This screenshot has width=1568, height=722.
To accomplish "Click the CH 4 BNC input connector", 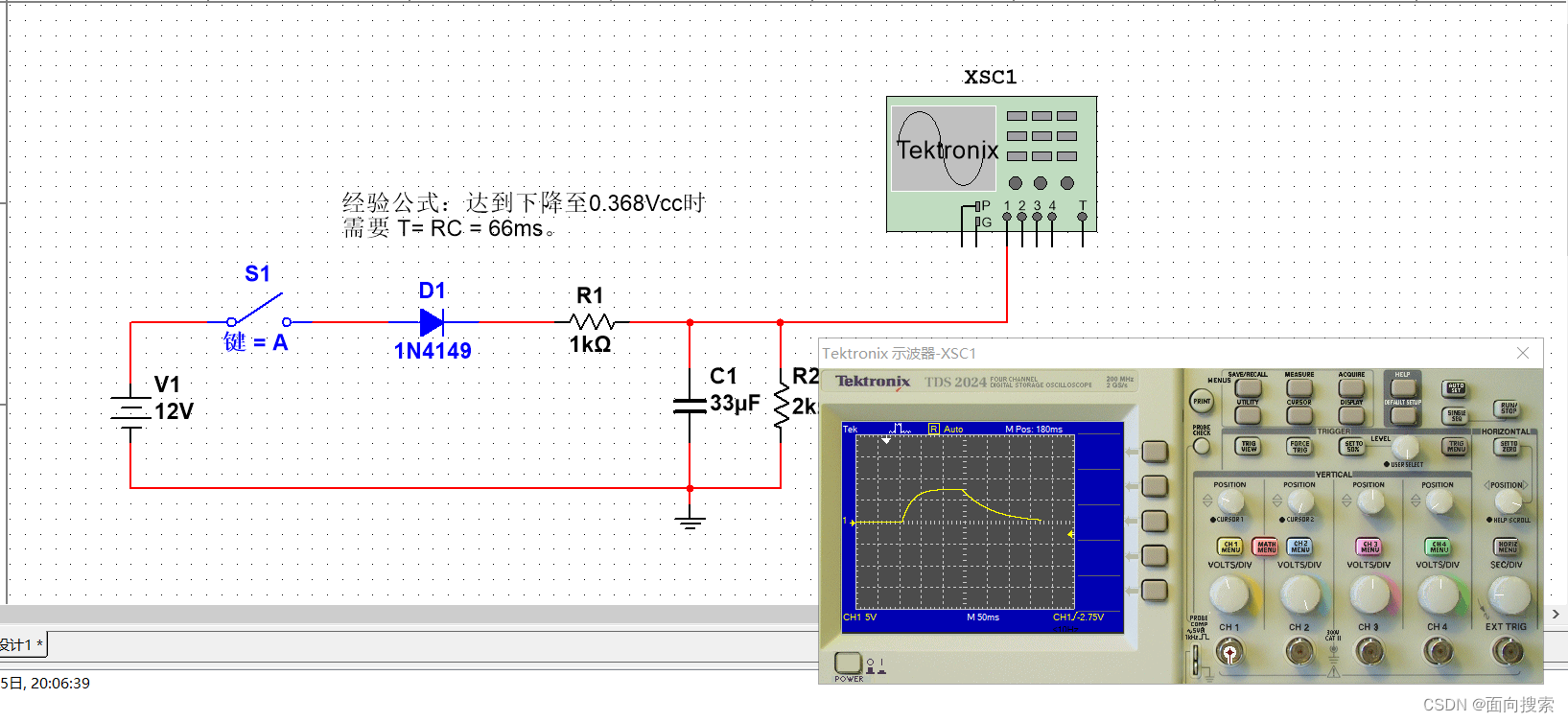I will (1439, 653).
